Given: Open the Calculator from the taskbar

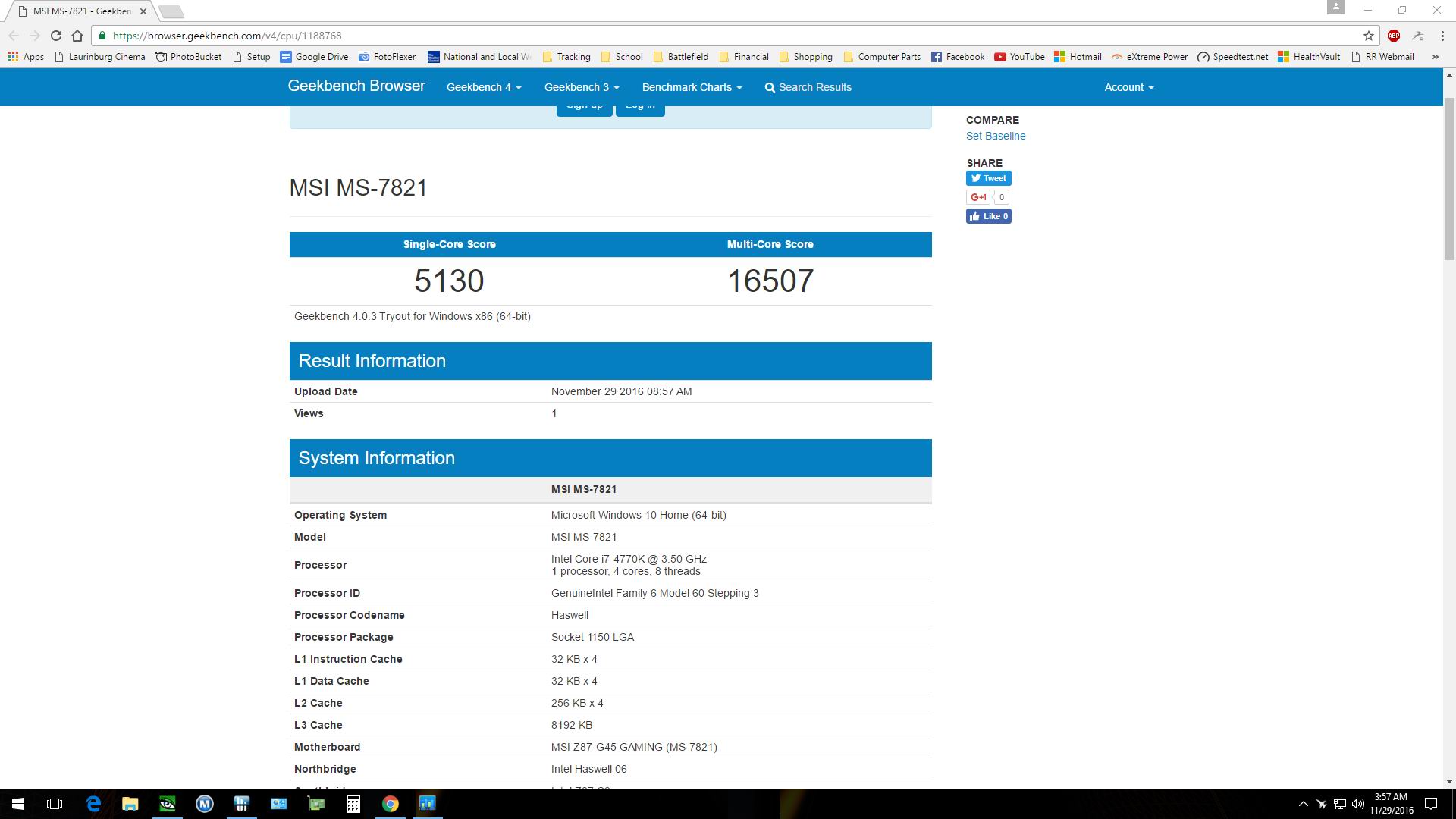Looking at the screenshot, I should [353, 804].
